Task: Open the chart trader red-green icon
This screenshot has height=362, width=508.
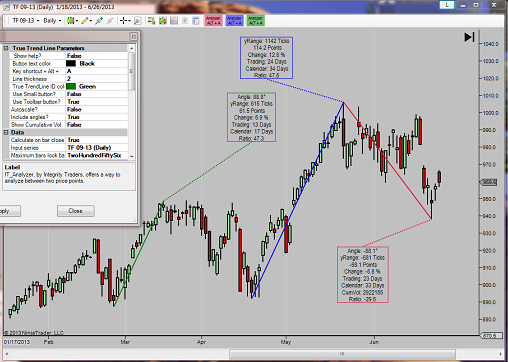Action: (151, 21)
